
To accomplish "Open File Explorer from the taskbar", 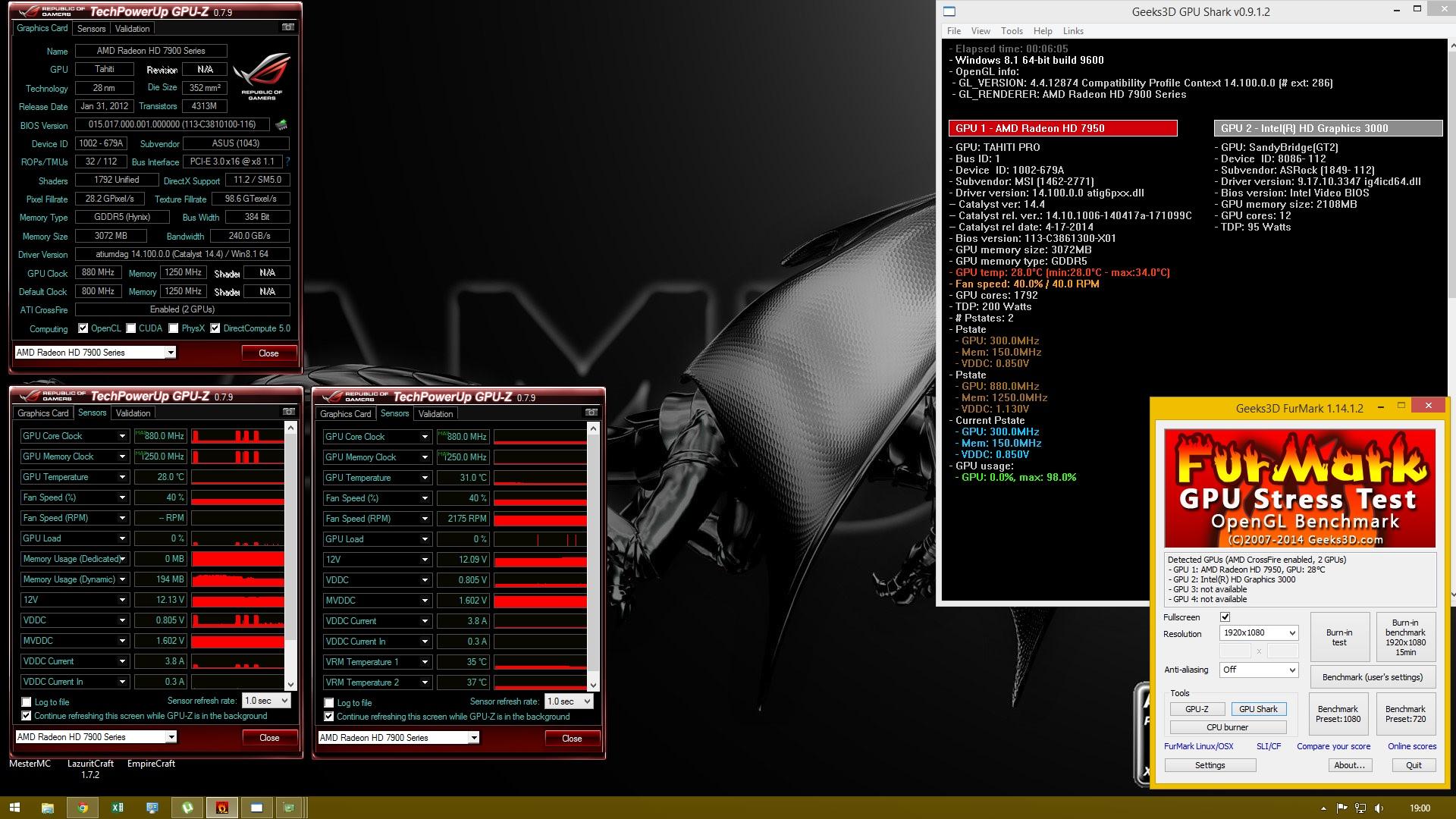I will [x=47, y=808].
